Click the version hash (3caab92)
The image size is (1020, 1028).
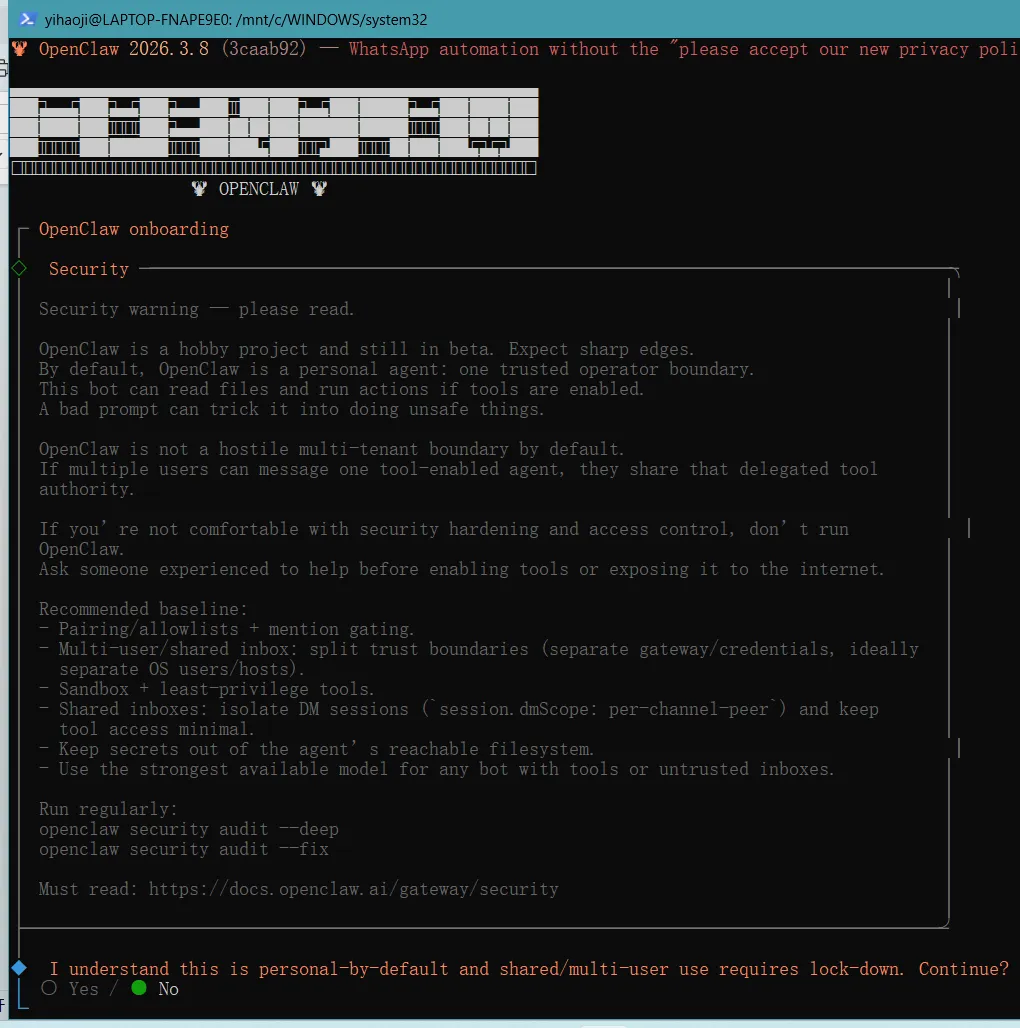pos(264,49)
